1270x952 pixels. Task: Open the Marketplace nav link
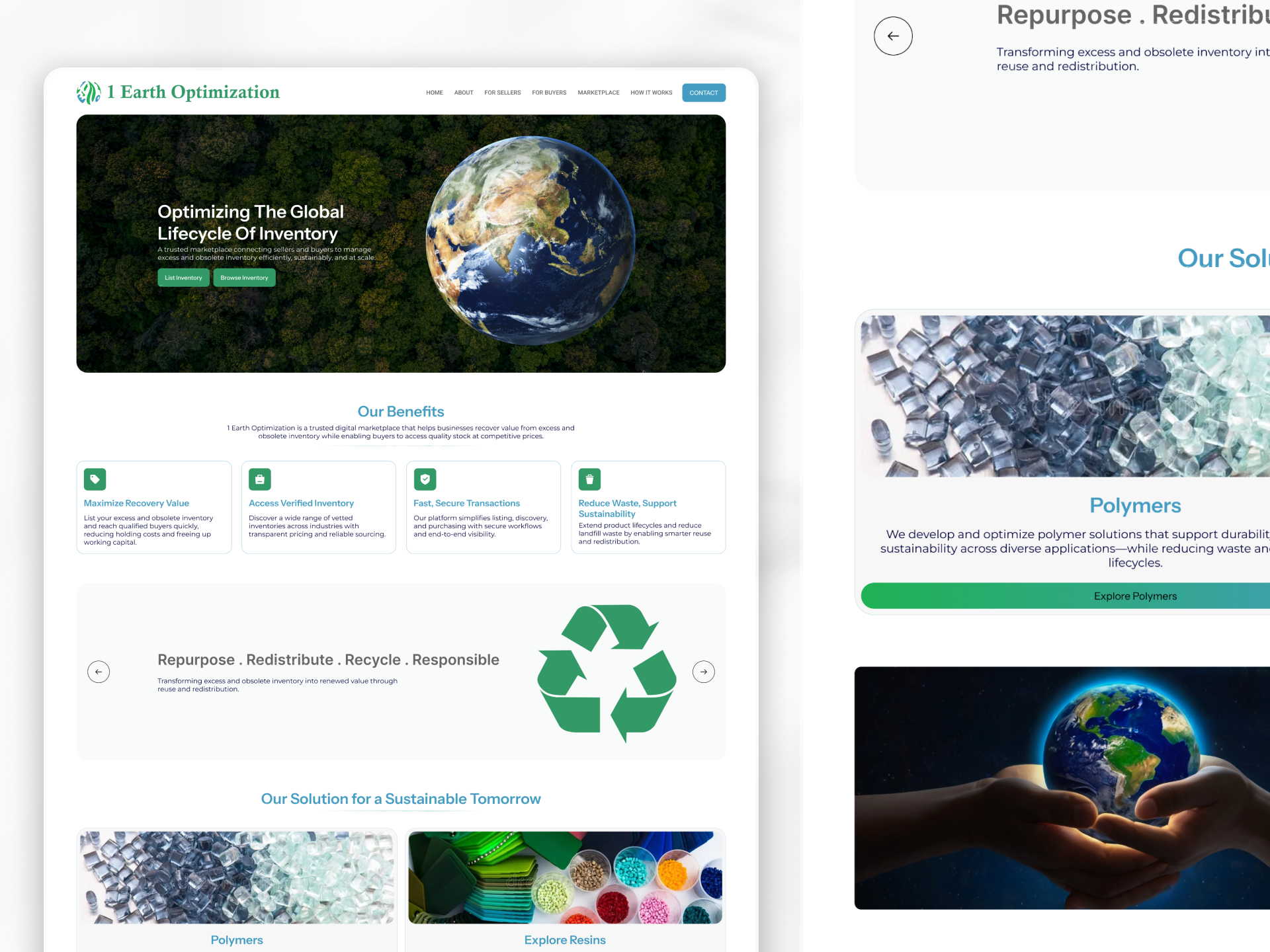click(599, 93)
